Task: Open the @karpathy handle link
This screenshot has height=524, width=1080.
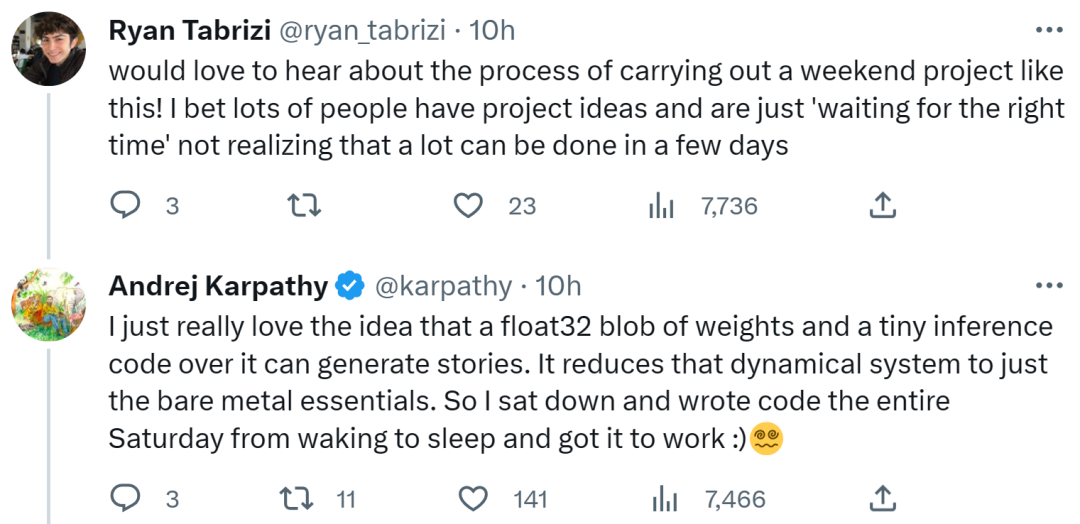Action: click(x=443, y=287)
